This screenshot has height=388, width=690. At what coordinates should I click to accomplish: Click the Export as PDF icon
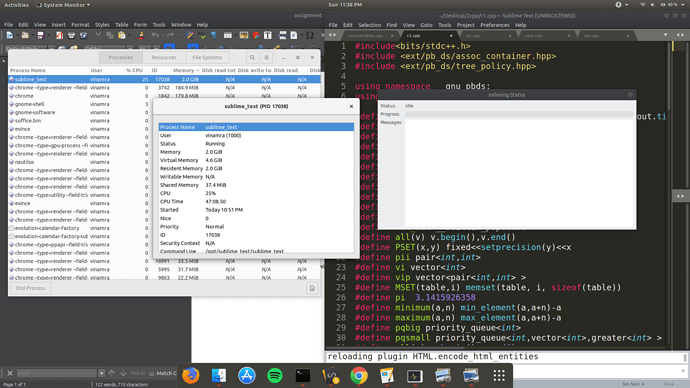pyautogui.click(x=59, y=35)
